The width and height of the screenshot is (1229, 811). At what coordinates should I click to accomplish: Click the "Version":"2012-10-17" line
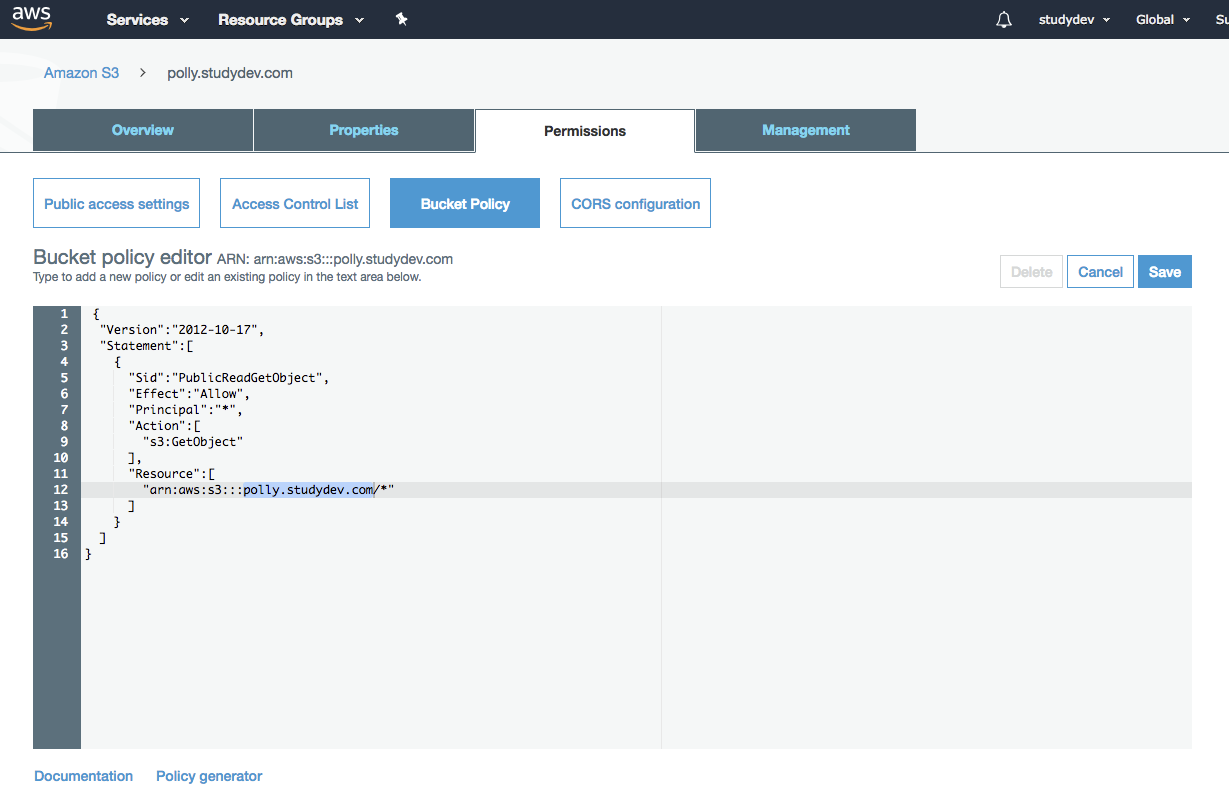[182, 330]
